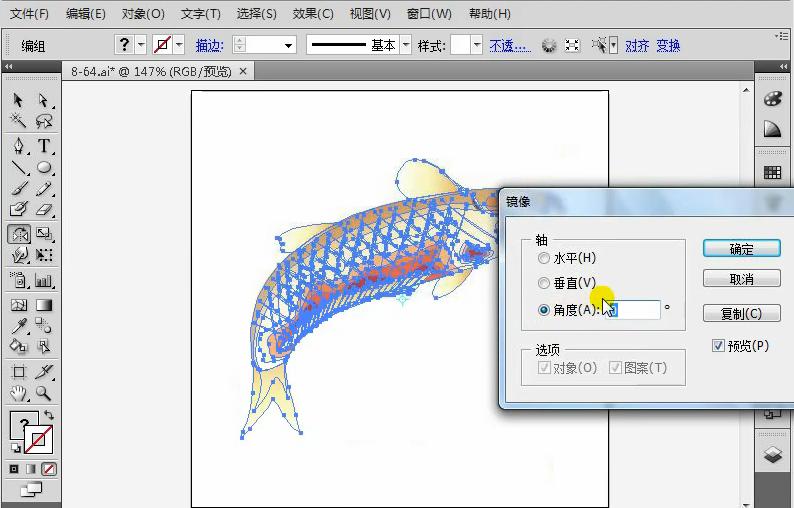The width and height of the screenshot is (794, 508).
Task: Toggle the 图案(T) option checkbox
Action: 615,368
